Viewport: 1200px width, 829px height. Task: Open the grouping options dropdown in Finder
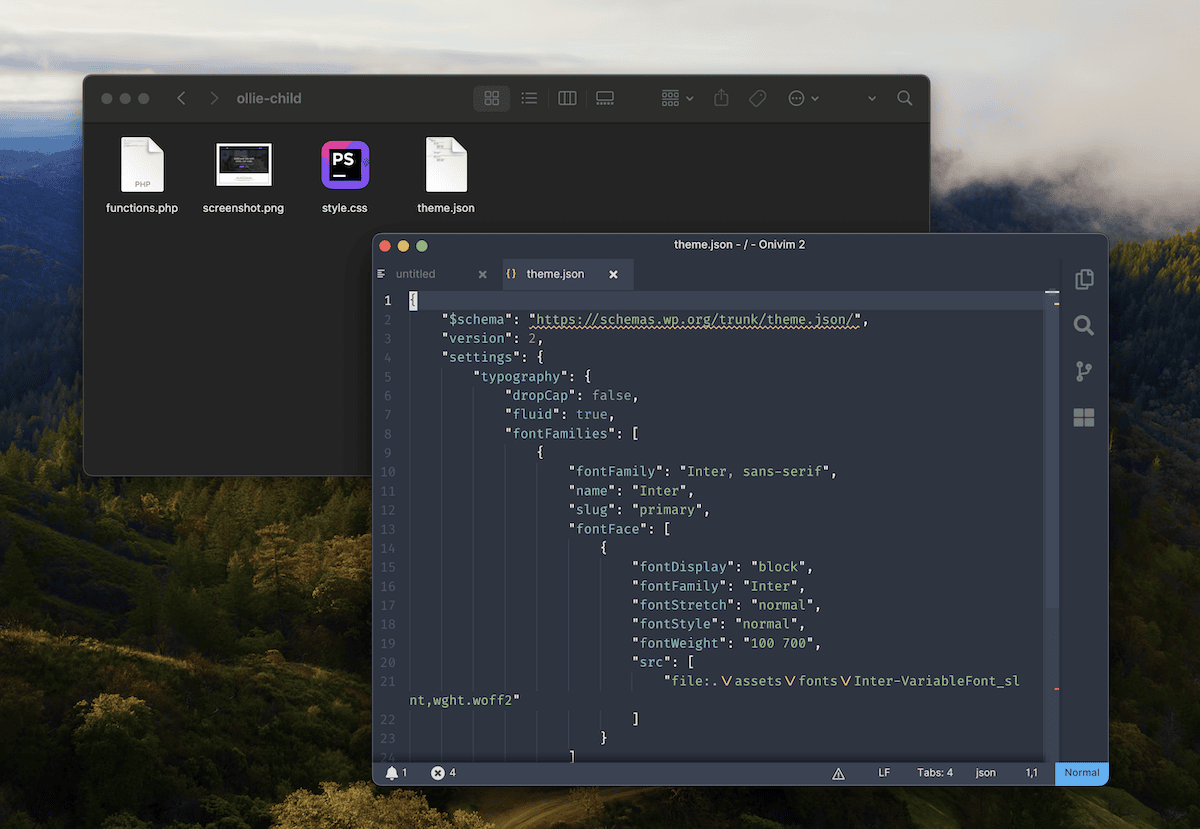[x=675, y=98]
